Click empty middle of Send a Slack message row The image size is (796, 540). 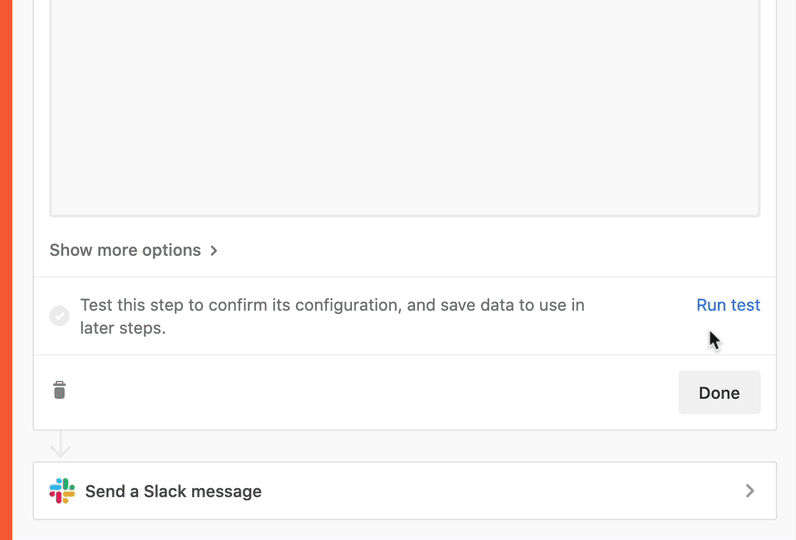point(500,491)
